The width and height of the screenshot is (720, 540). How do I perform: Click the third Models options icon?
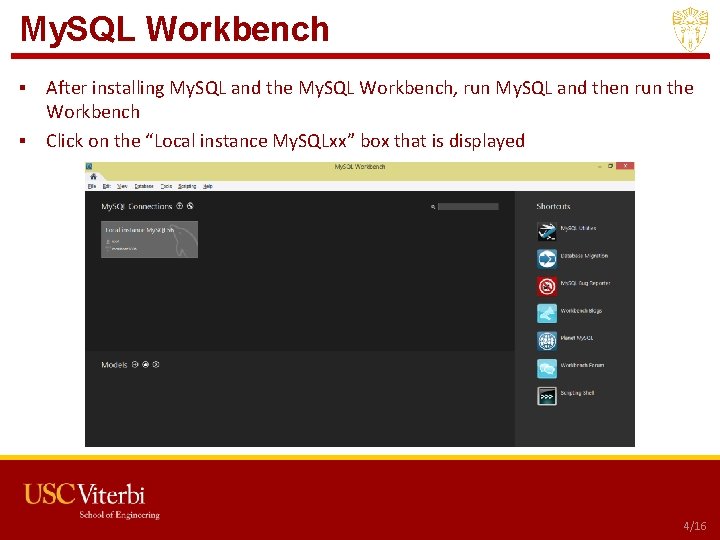point(156,365)
